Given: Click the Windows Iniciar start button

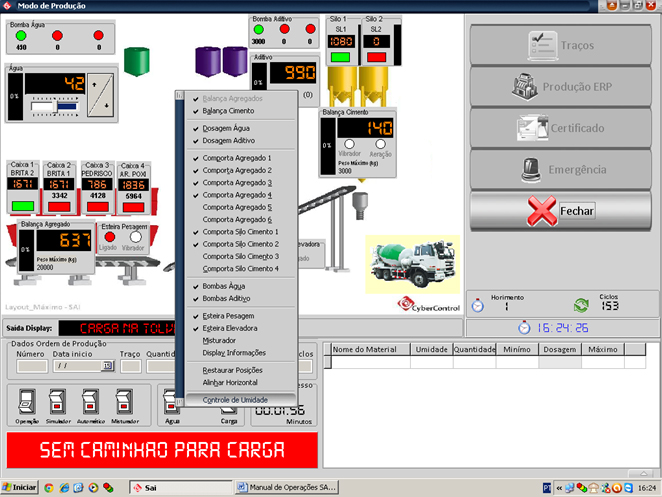Looking at the screenshot, I should tap(20, 487).
